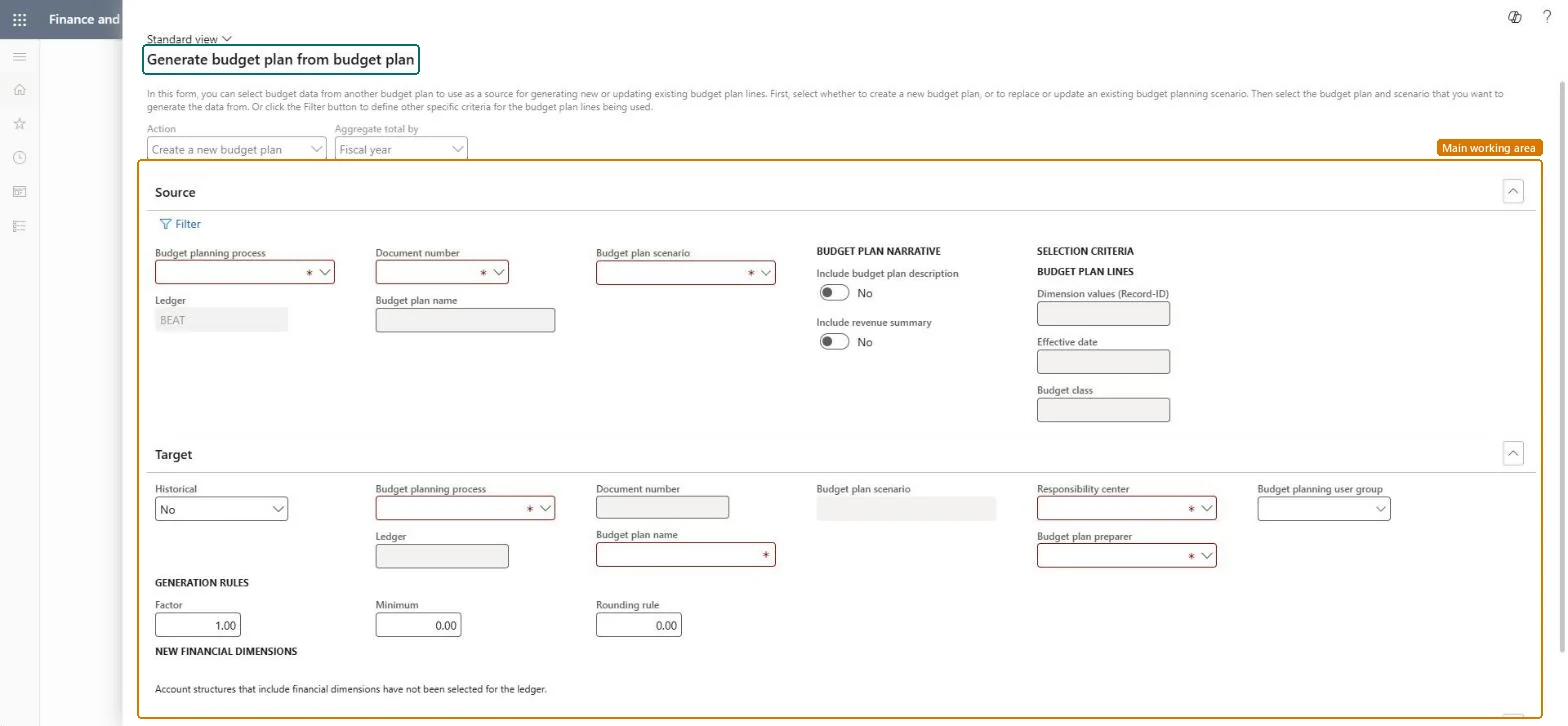Open Workspaces icon in the sidebar
Screen dimensions: 1568x726
coord(19,192)
